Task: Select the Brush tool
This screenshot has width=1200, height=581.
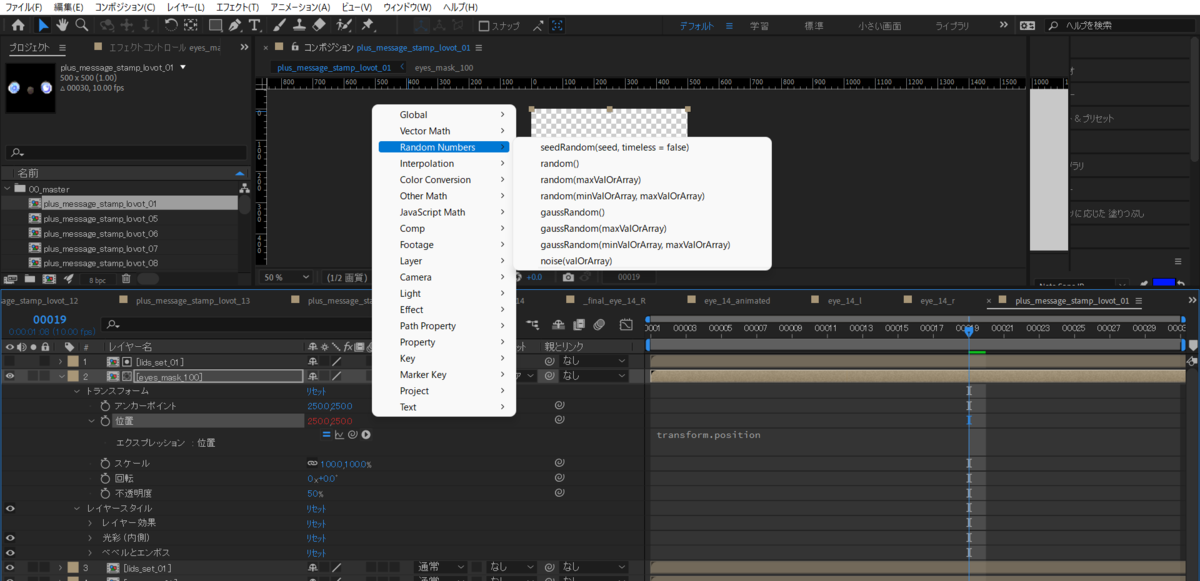Action: pyautogui.click(x=280, y=25)
